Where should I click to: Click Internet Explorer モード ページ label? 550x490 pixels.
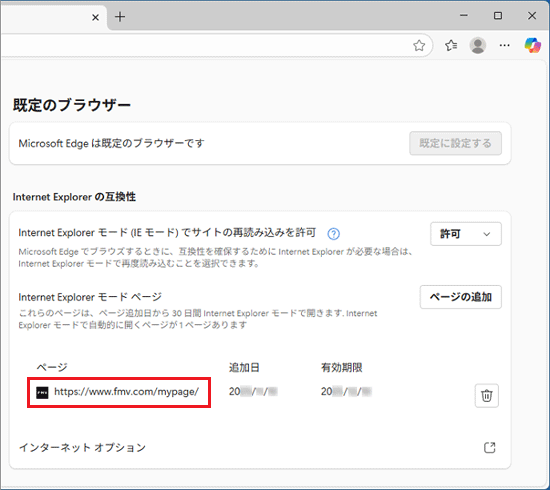pyautogui.click(x=90, y=297)
